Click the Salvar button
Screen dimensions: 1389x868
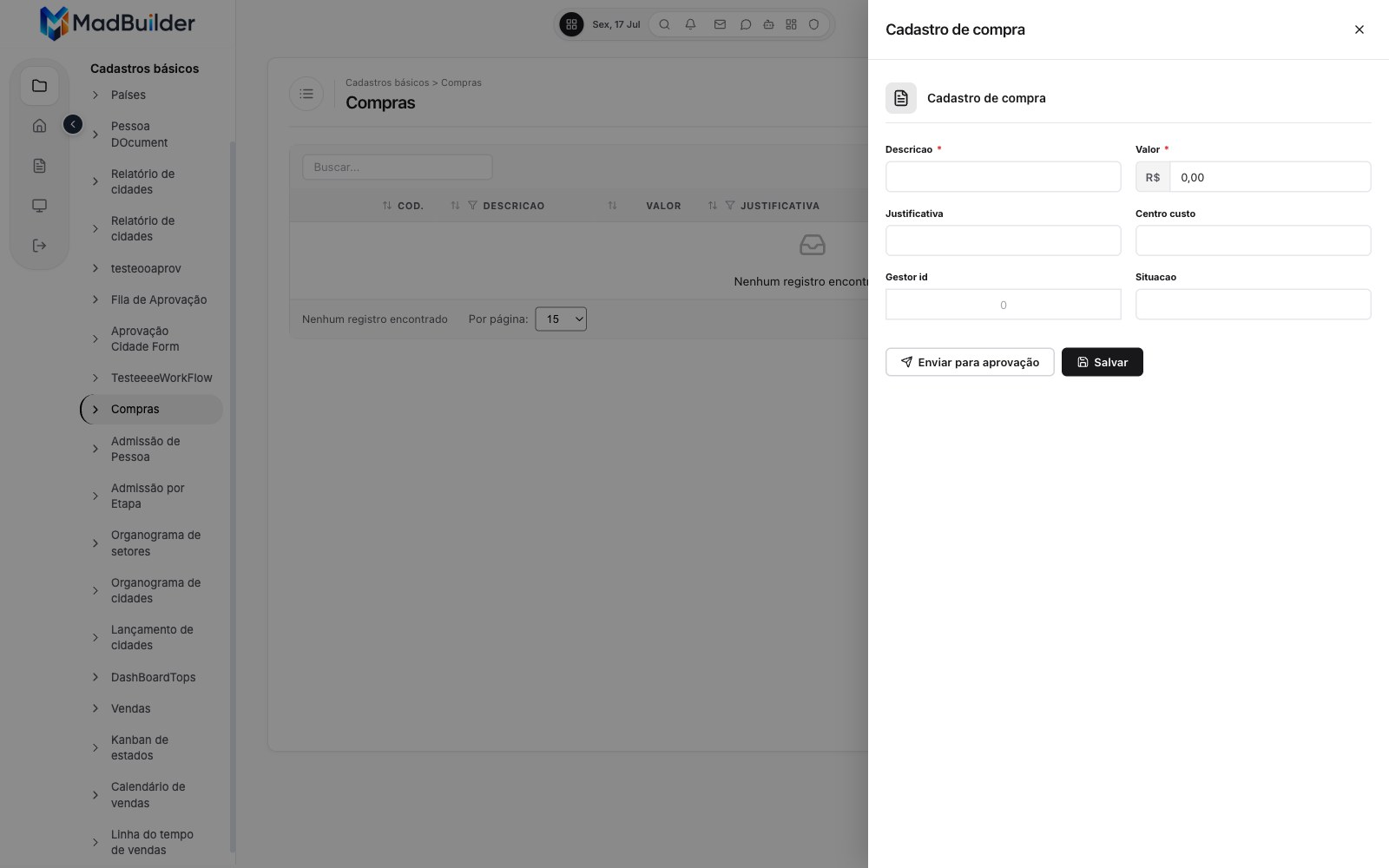(x=1102, y=362)
